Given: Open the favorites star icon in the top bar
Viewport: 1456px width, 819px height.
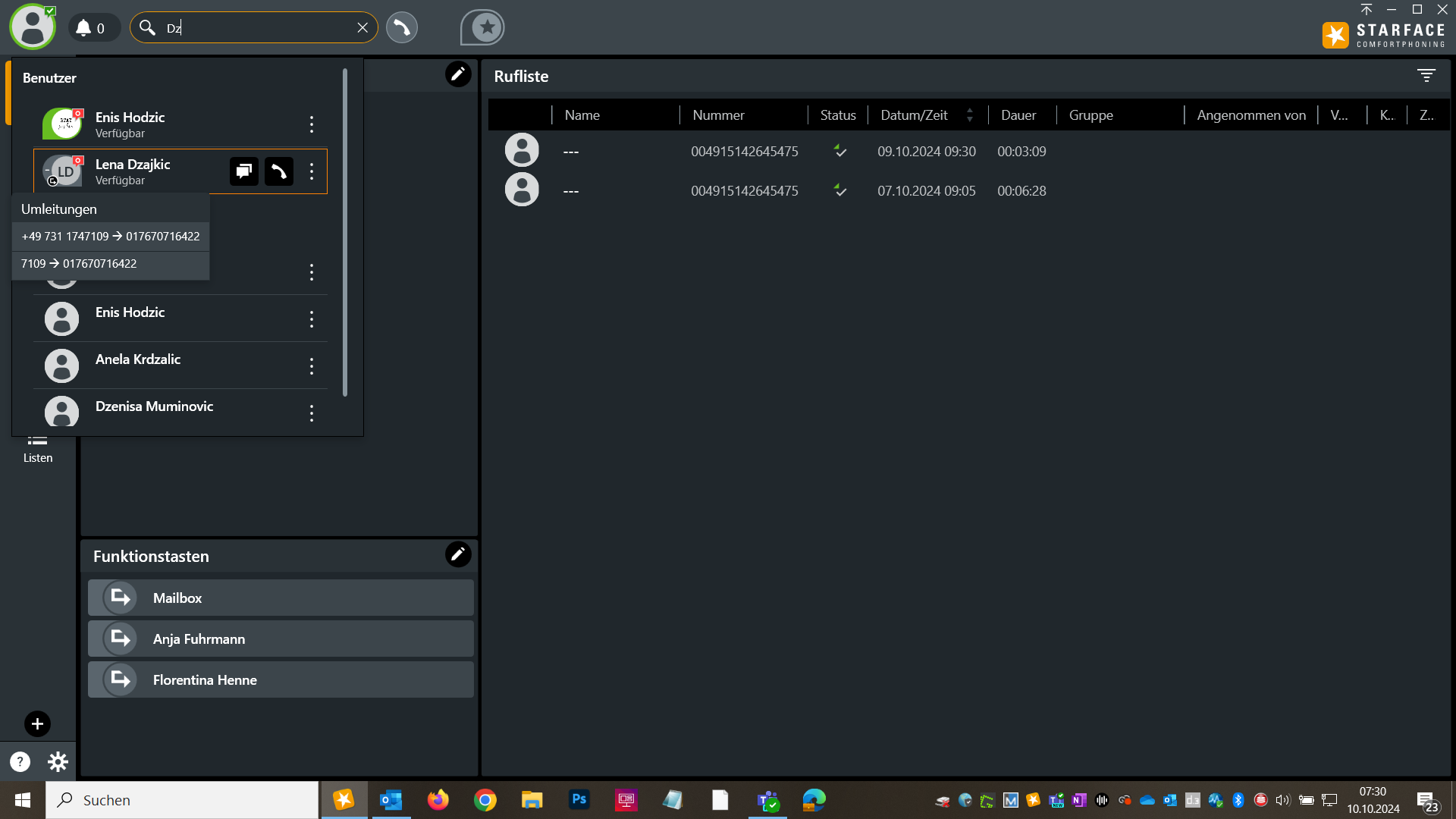Looking at the screenshot, I should coord(482,27).
